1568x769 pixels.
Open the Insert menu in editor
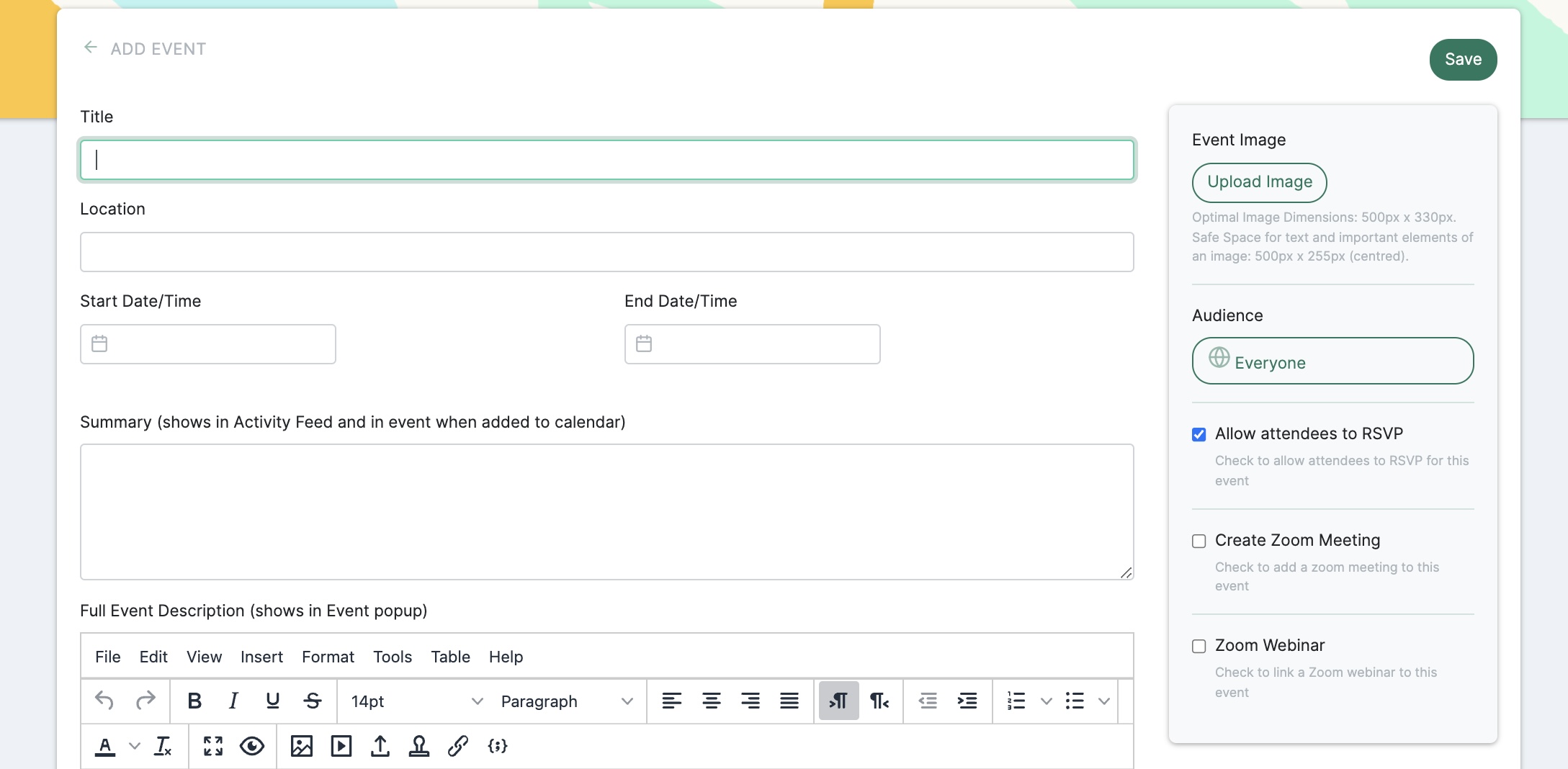pyautogui.click(x=261, y=657)
